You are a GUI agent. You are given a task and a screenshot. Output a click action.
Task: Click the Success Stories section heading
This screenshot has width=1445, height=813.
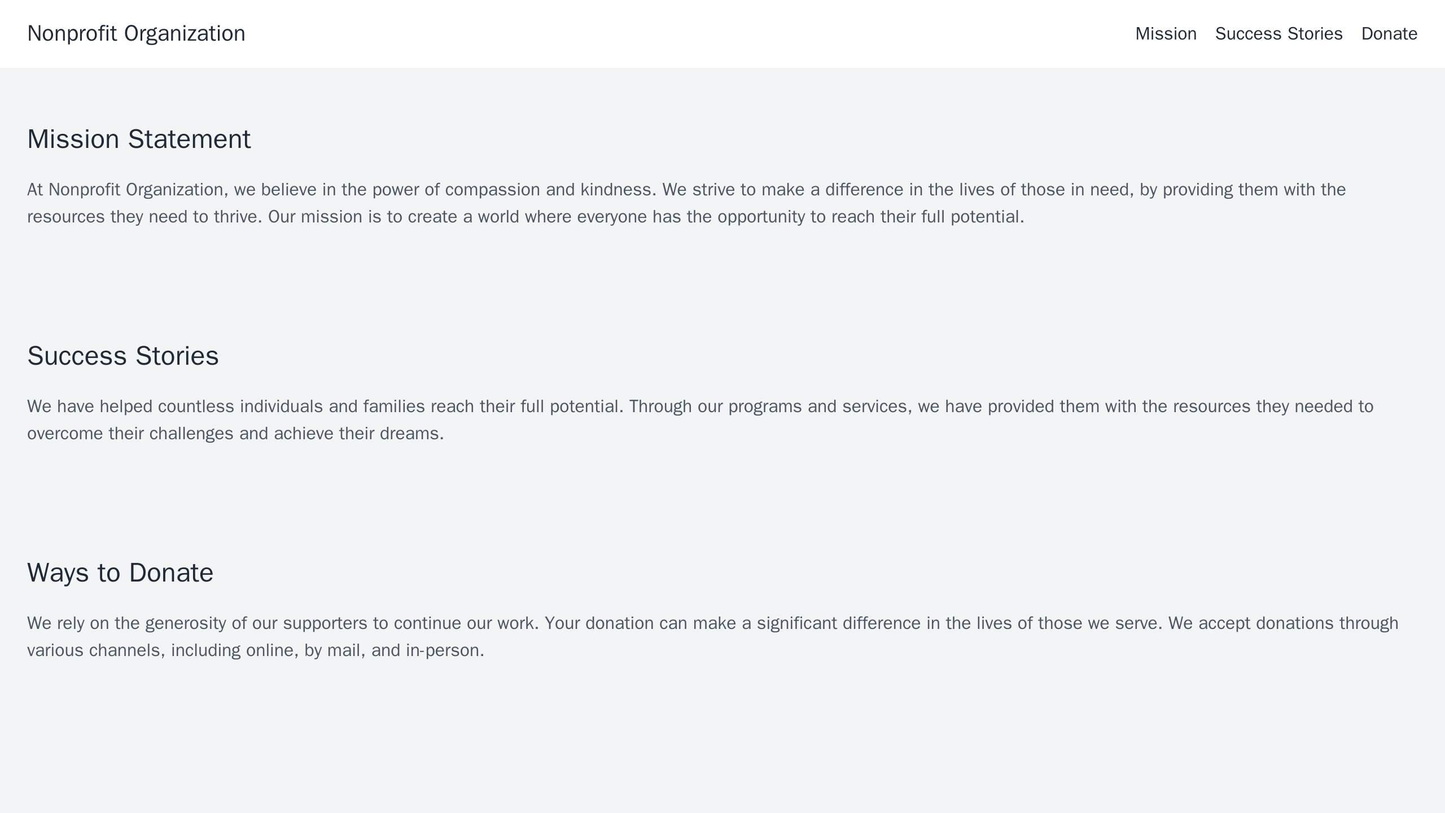(122, 355)
